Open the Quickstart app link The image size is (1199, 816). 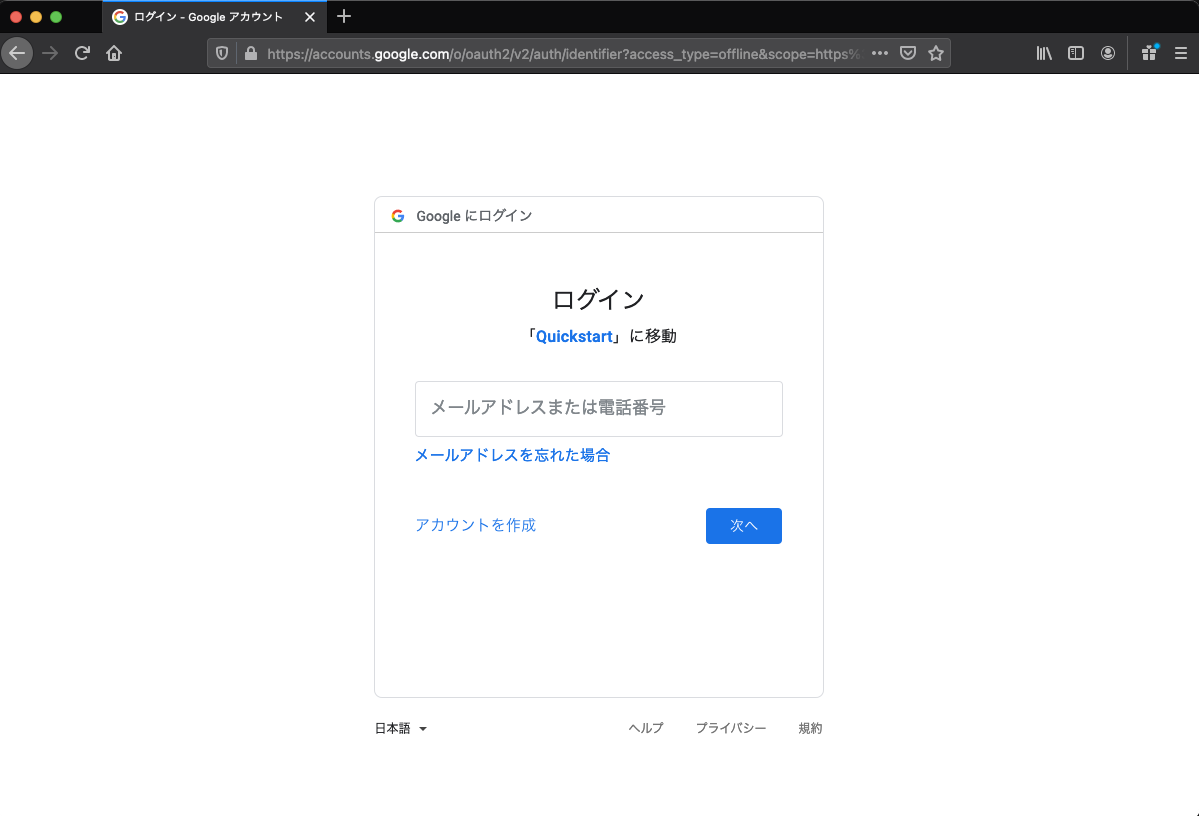574,336
